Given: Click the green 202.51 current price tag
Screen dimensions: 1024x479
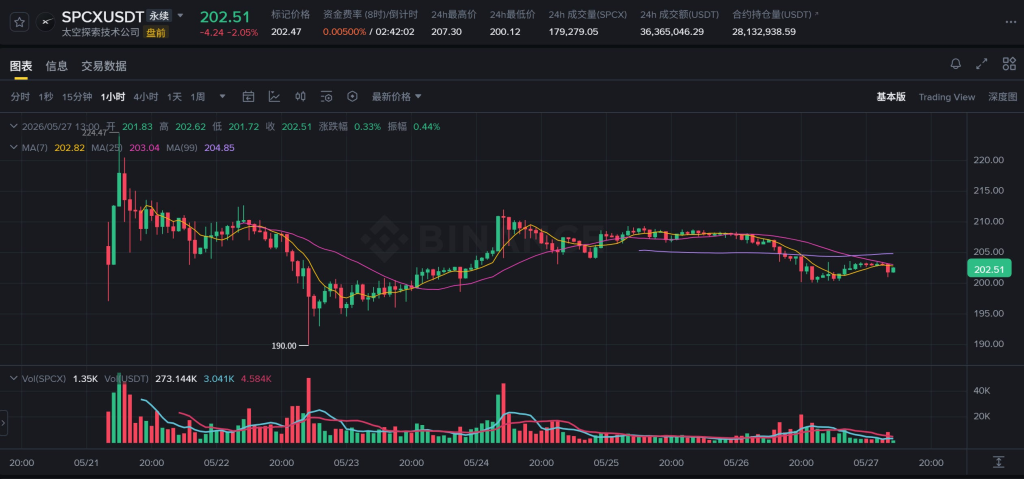Looking at the screenshot, I should pyautogui.click(x=989, y=269).
